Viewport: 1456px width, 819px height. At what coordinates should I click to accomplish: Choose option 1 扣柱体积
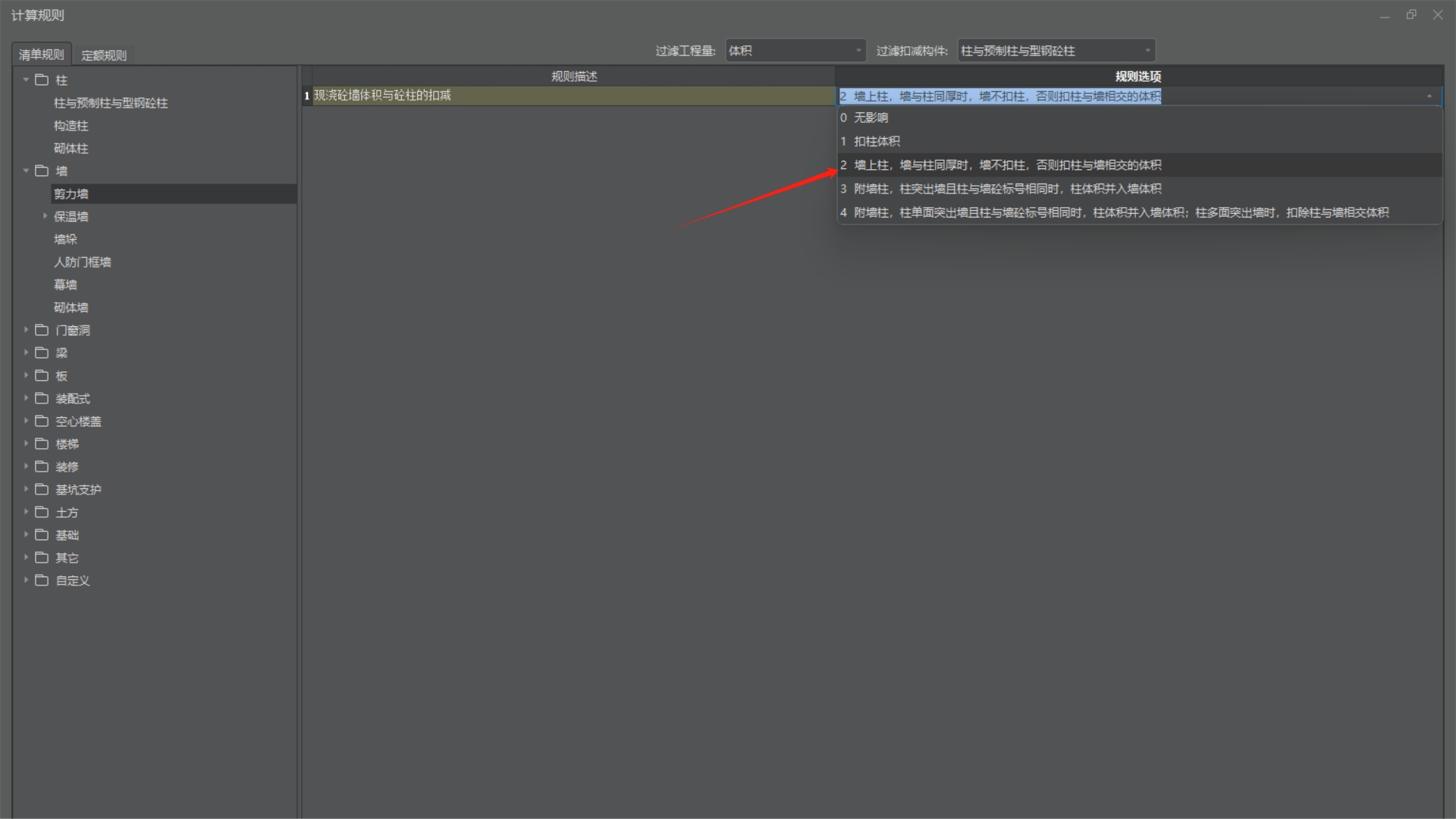click(1139, 141)
